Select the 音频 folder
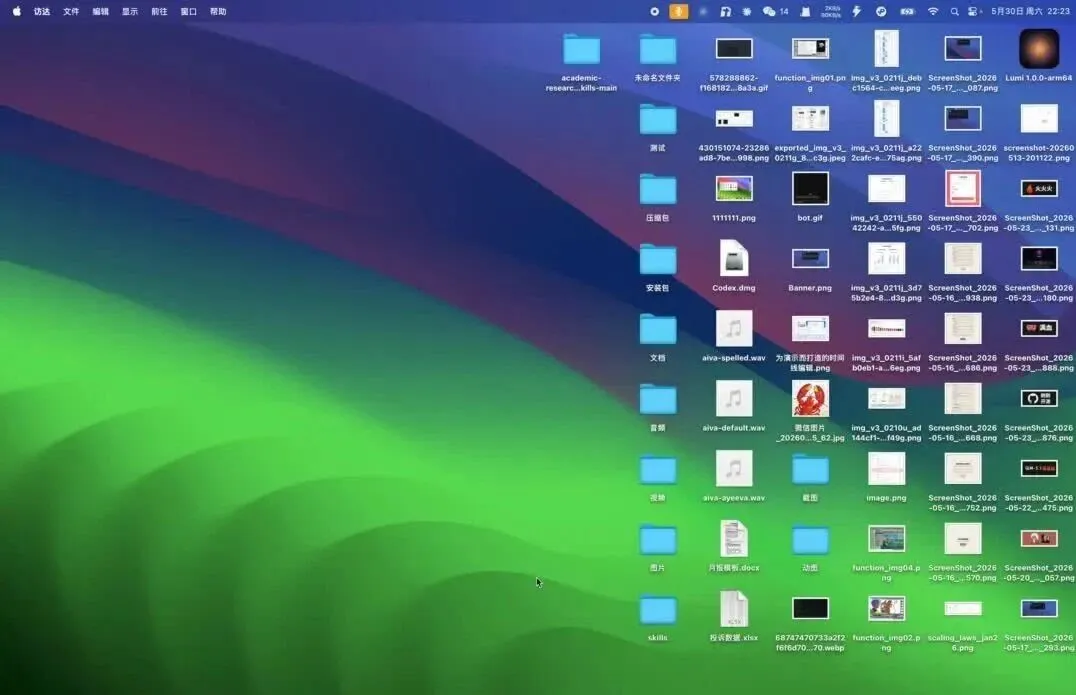Screen dimensions: 1076x695 pyautogui.click(x=657, y=400)
